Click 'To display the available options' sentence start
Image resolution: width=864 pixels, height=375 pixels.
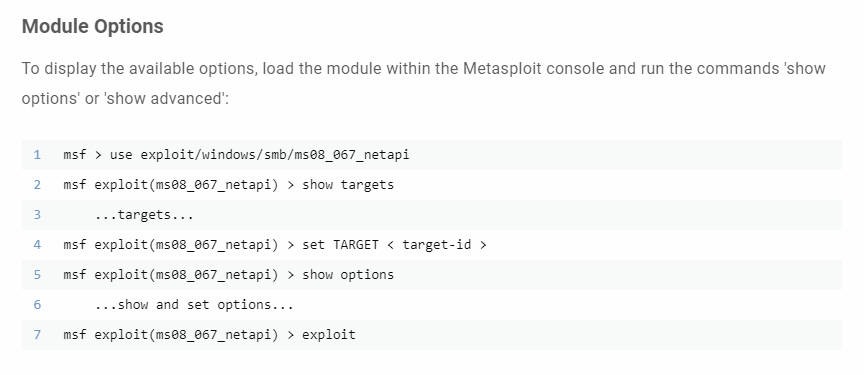point(140,69)
